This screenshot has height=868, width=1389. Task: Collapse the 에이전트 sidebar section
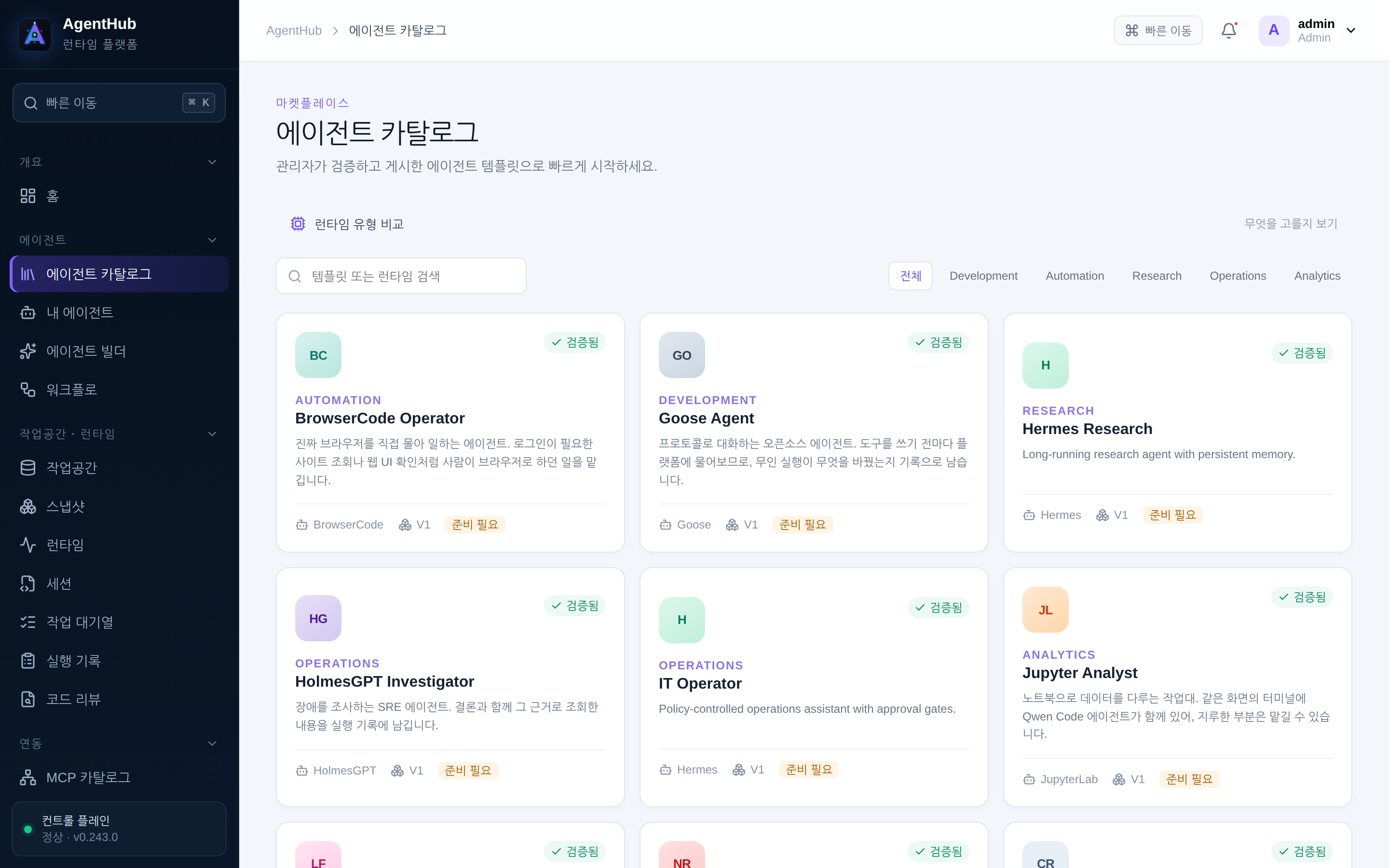point(212,240)
